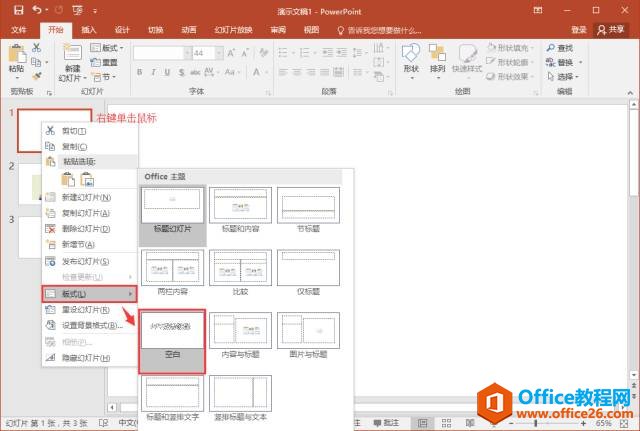Screen dimensions: 640x431
Task: Click the Arrange icon in ribbon
Action: pyautogui.click(x=437, y=52)
